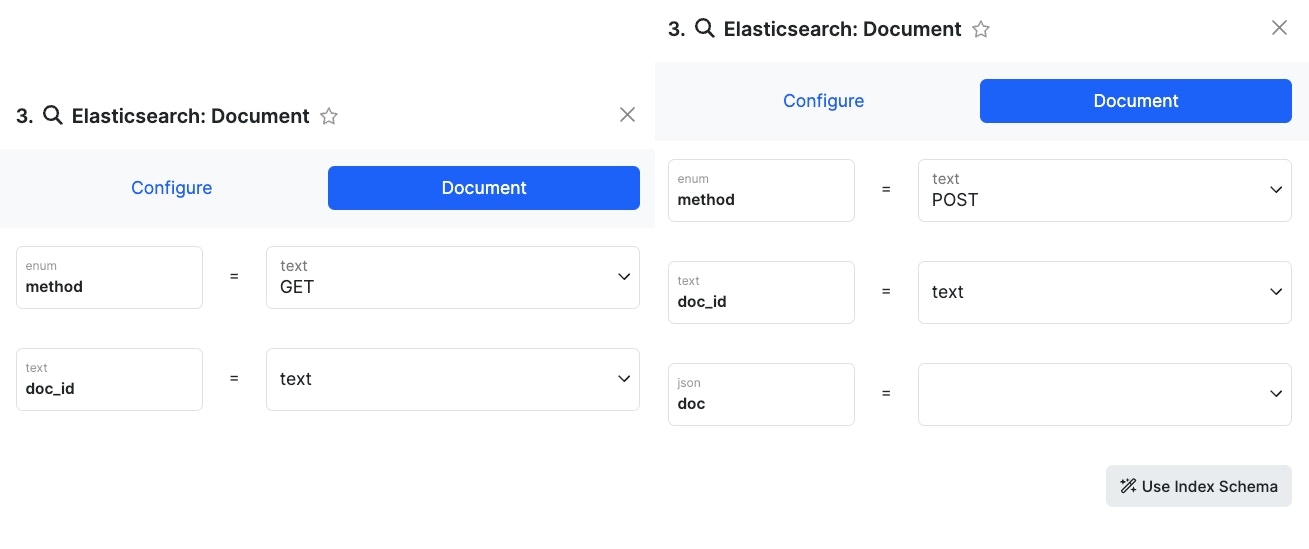Viewport: 1309px width, 549px height.
Task: Switch to Configure tab in right panel
Action: click(824, 101)
